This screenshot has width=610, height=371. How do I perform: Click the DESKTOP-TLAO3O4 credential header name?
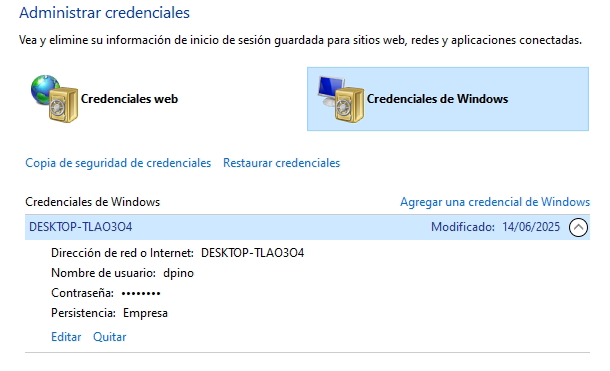pyautogui.click(x=81, y=227)
